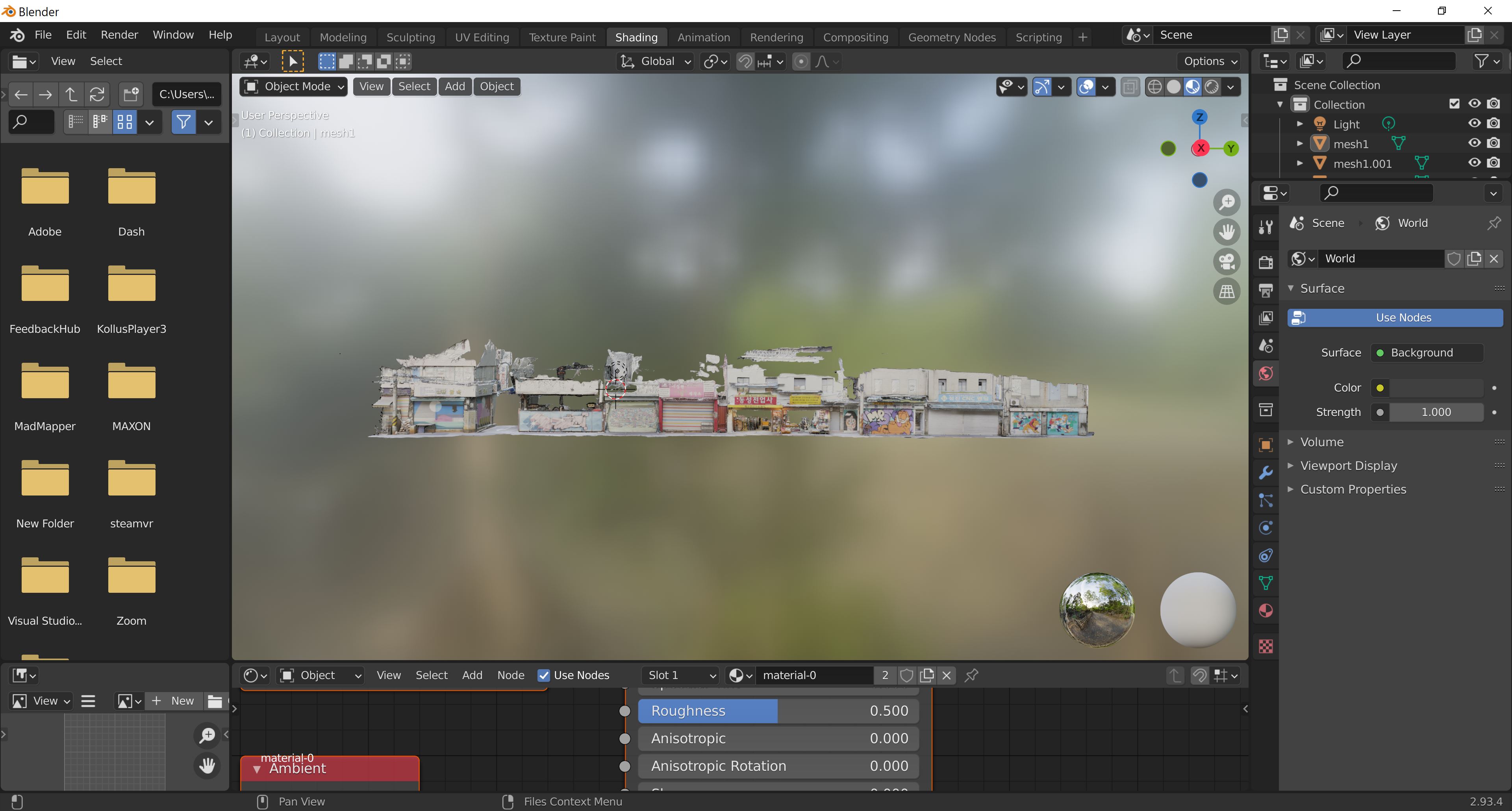Open Global transform orientation dropdown
The width and height of the screenshot is (1512, 811).
click(x=656, y=62)
